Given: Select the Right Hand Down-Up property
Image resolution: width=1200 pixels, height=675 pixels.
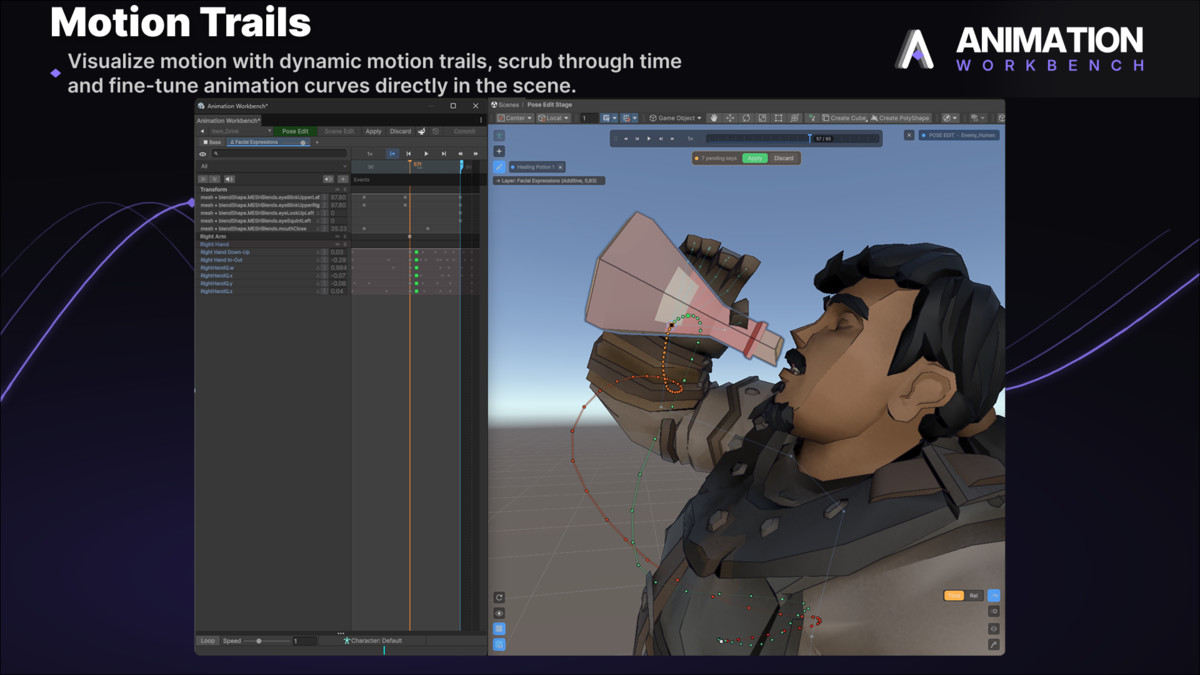Looking at the screenshot, I should tap(273, 252).
